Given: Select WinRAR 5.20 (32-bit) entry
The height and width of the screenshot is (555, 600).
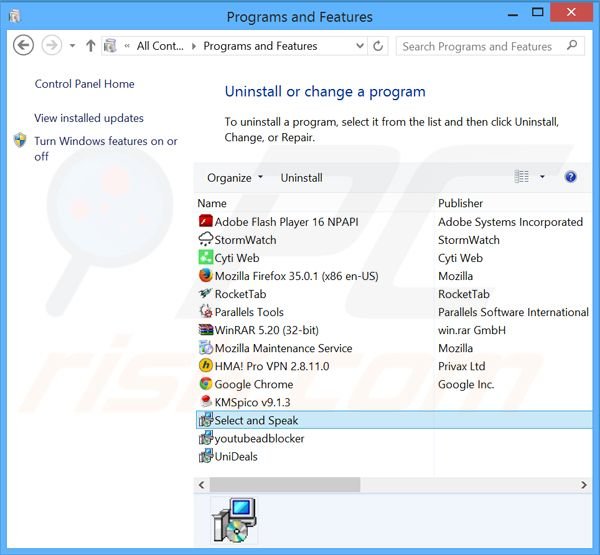Looking at the screenshot, I should click(267, 330).
